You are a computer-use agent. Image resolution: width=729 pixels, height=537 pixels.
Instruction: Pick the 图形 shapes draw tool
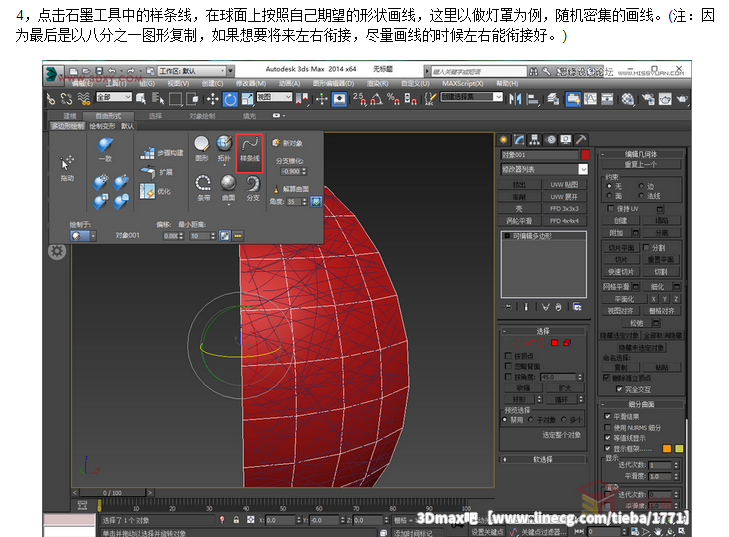(202, 148)
